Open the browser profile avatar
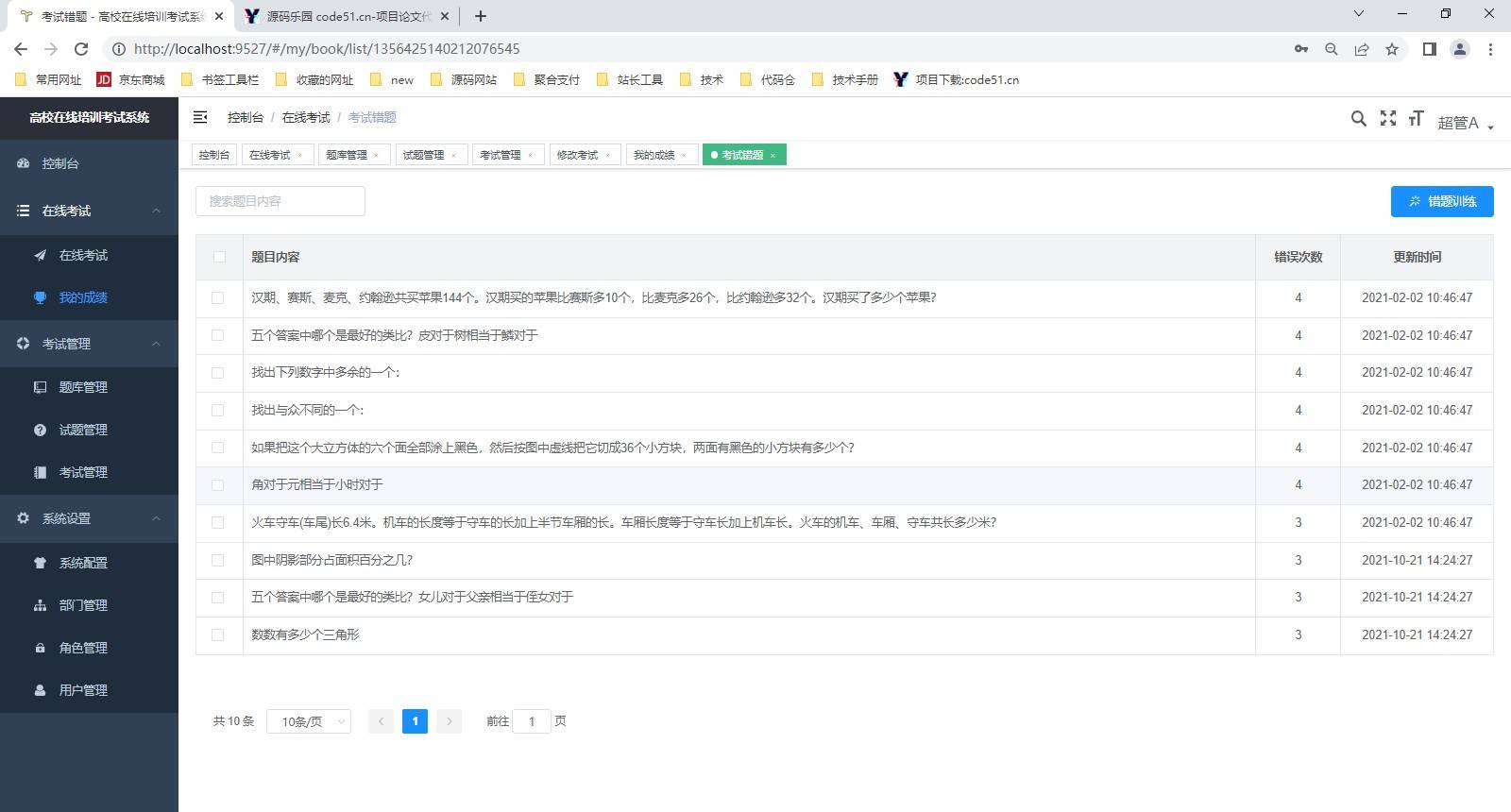The image size is (1511, 812). coord(1460,49)
